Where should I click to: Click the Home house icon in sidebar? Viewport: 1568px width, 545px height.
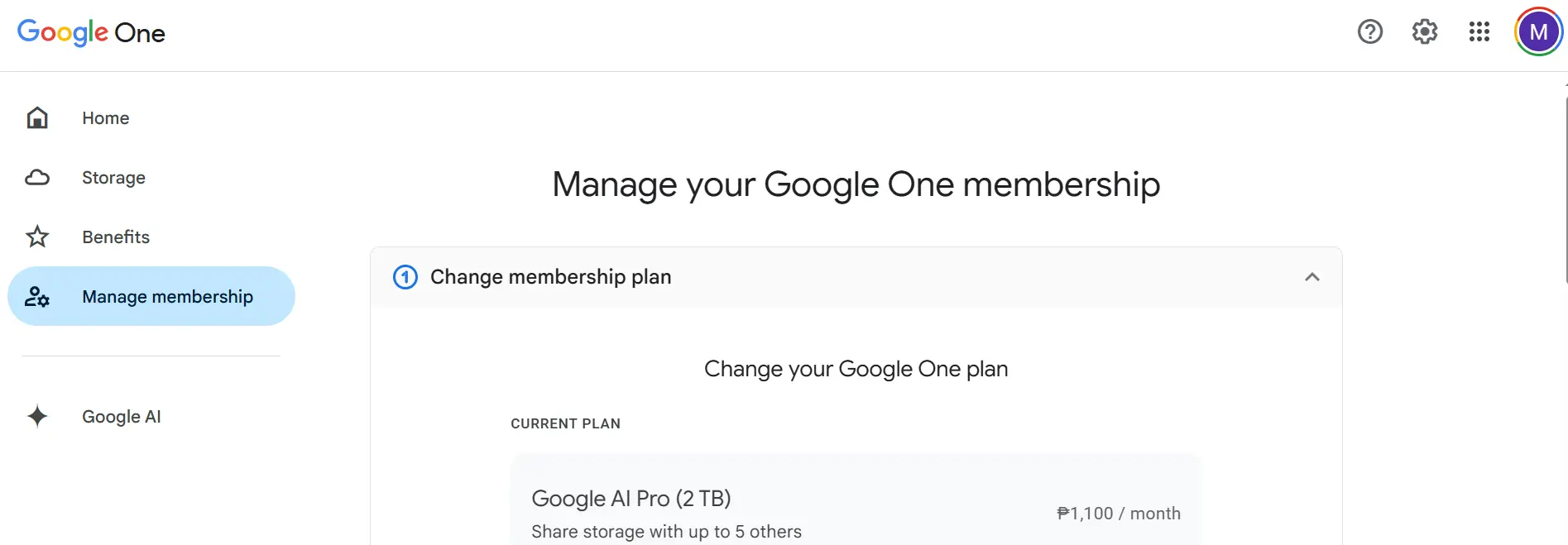tap(37, 118)
